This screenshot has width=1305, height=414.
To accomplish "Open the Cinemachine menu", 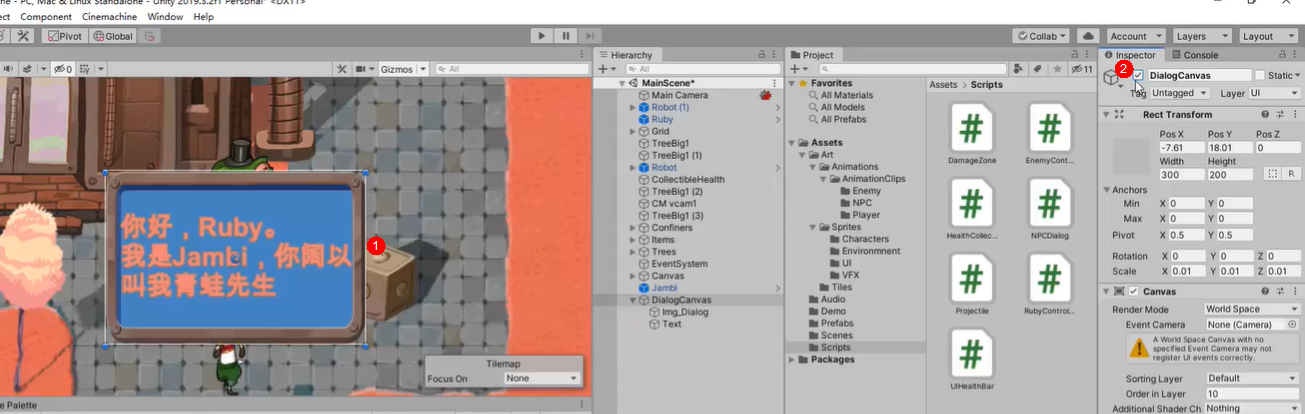I will [109, 17].
